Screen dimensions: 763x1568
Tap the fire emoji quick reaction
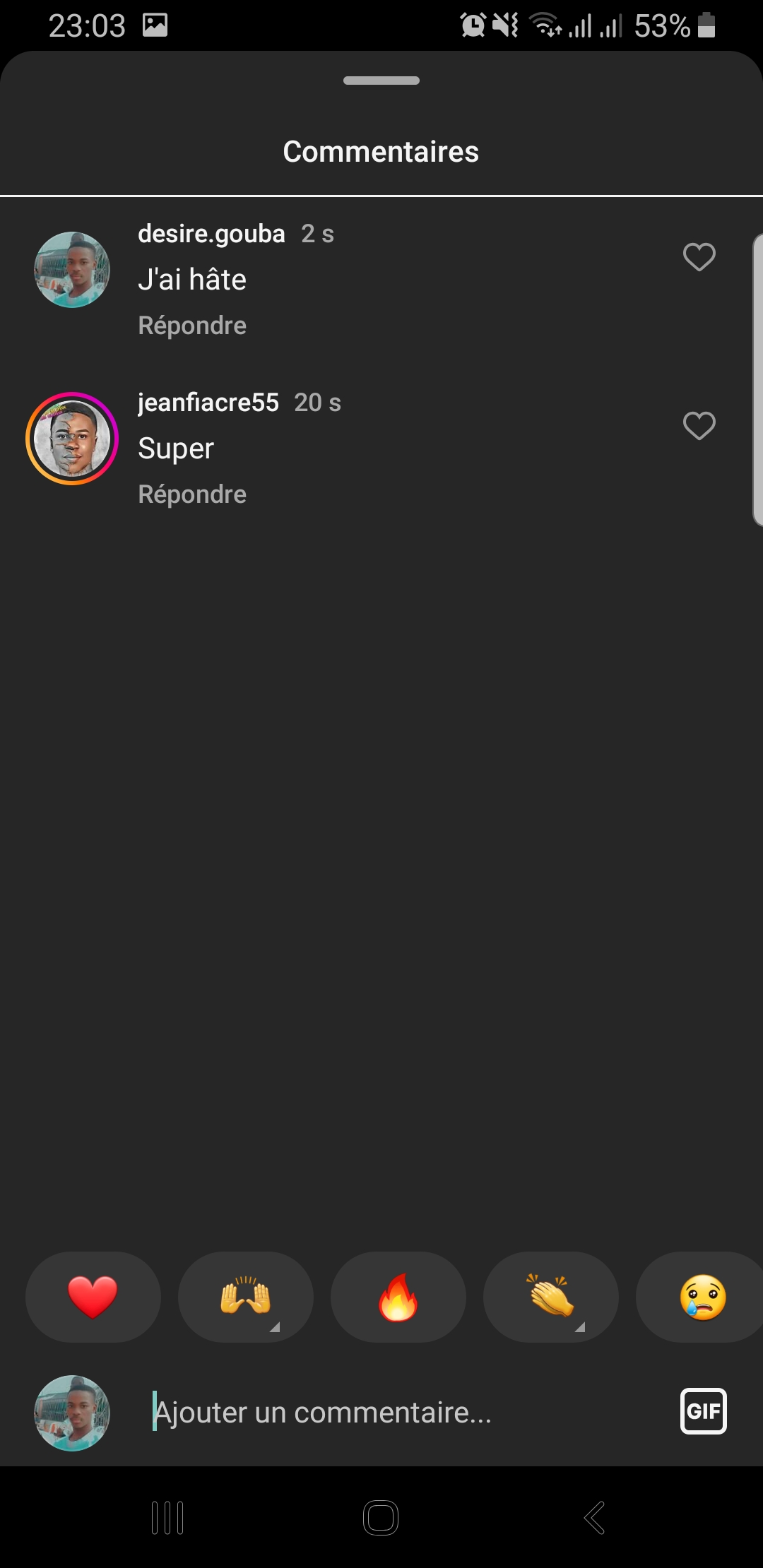[398, 1297]
